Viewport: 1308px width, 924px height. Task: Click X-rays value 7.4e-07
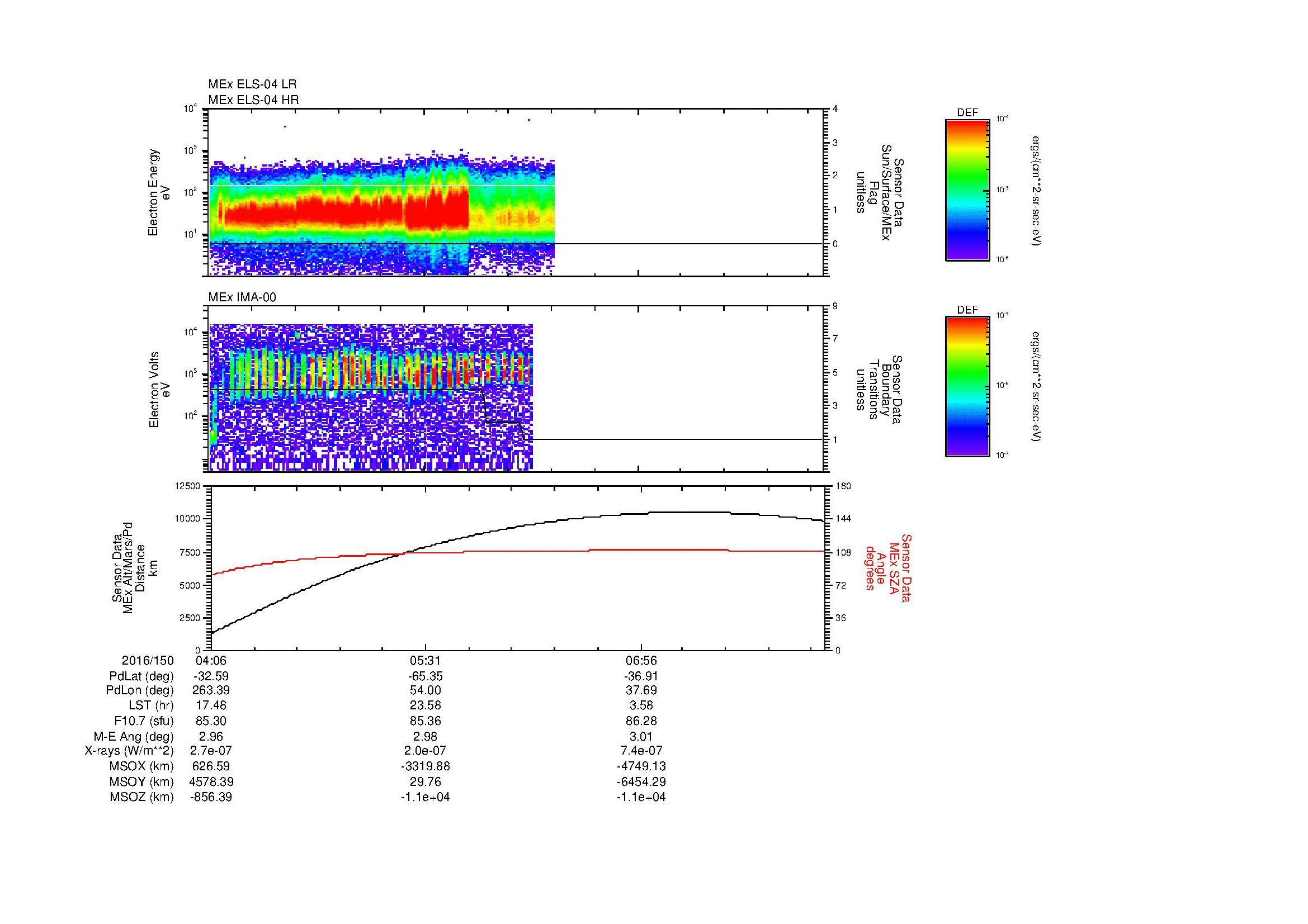tap(641, 751)
